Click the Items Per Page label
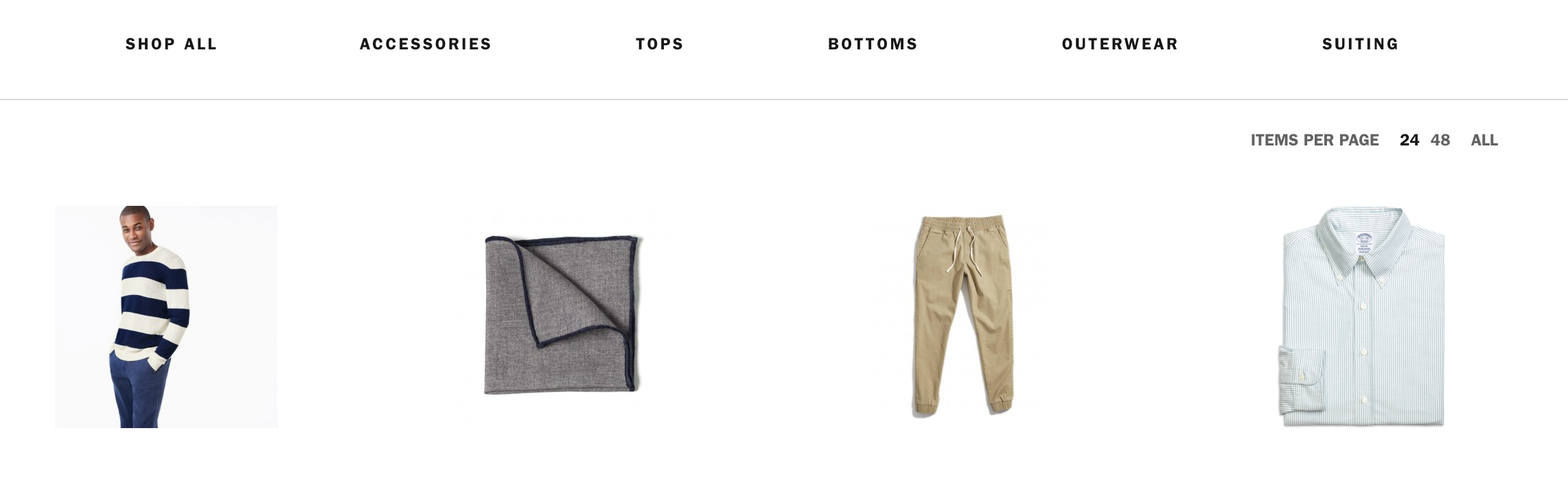Screen dimensions: 1568x483 tap(1314, 140)
